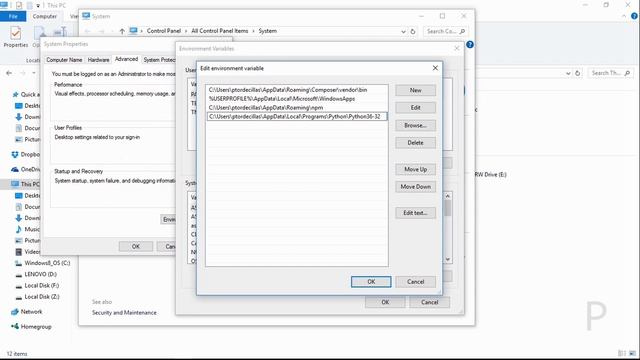Refresh the System control panel window
The image size is (640, 360).
coord(413,31)
